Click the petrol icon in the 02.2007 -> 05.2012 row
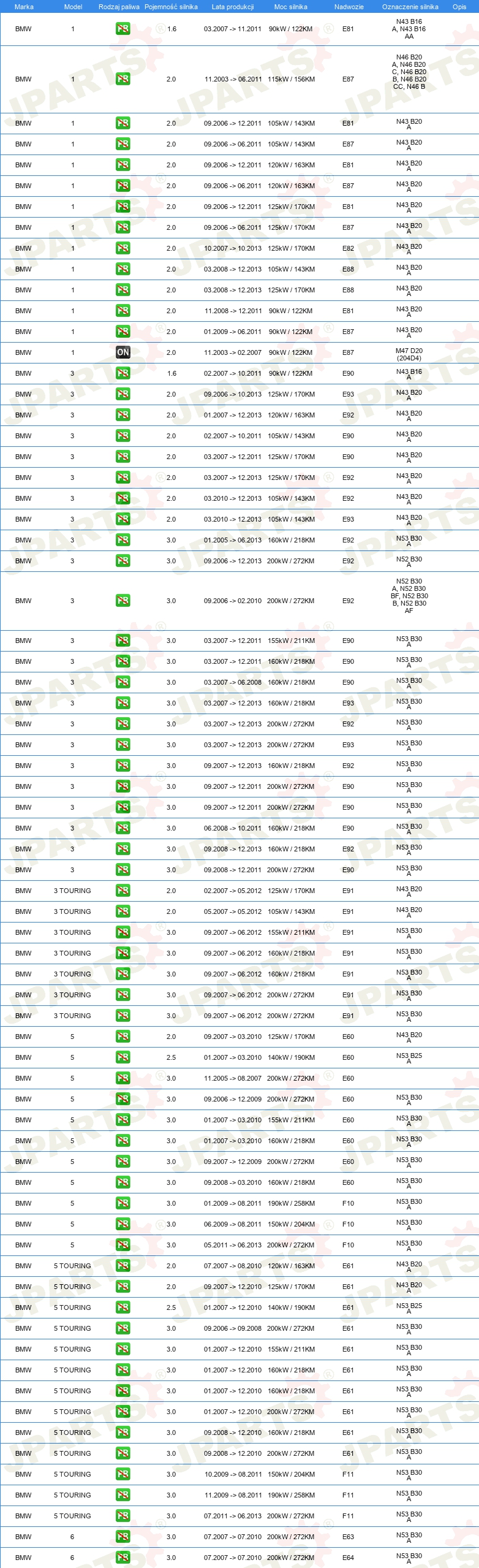Image resolution: width=479 pixels, height=1568 pixels. tap(123, 891)
